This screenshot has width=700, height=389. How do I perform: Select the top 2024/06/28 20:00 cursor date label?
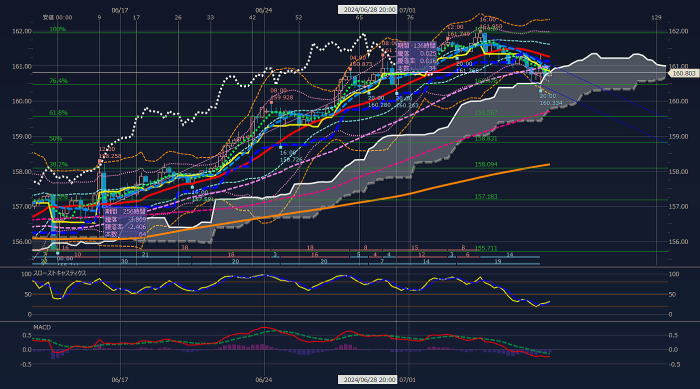[x=367, y=10]
